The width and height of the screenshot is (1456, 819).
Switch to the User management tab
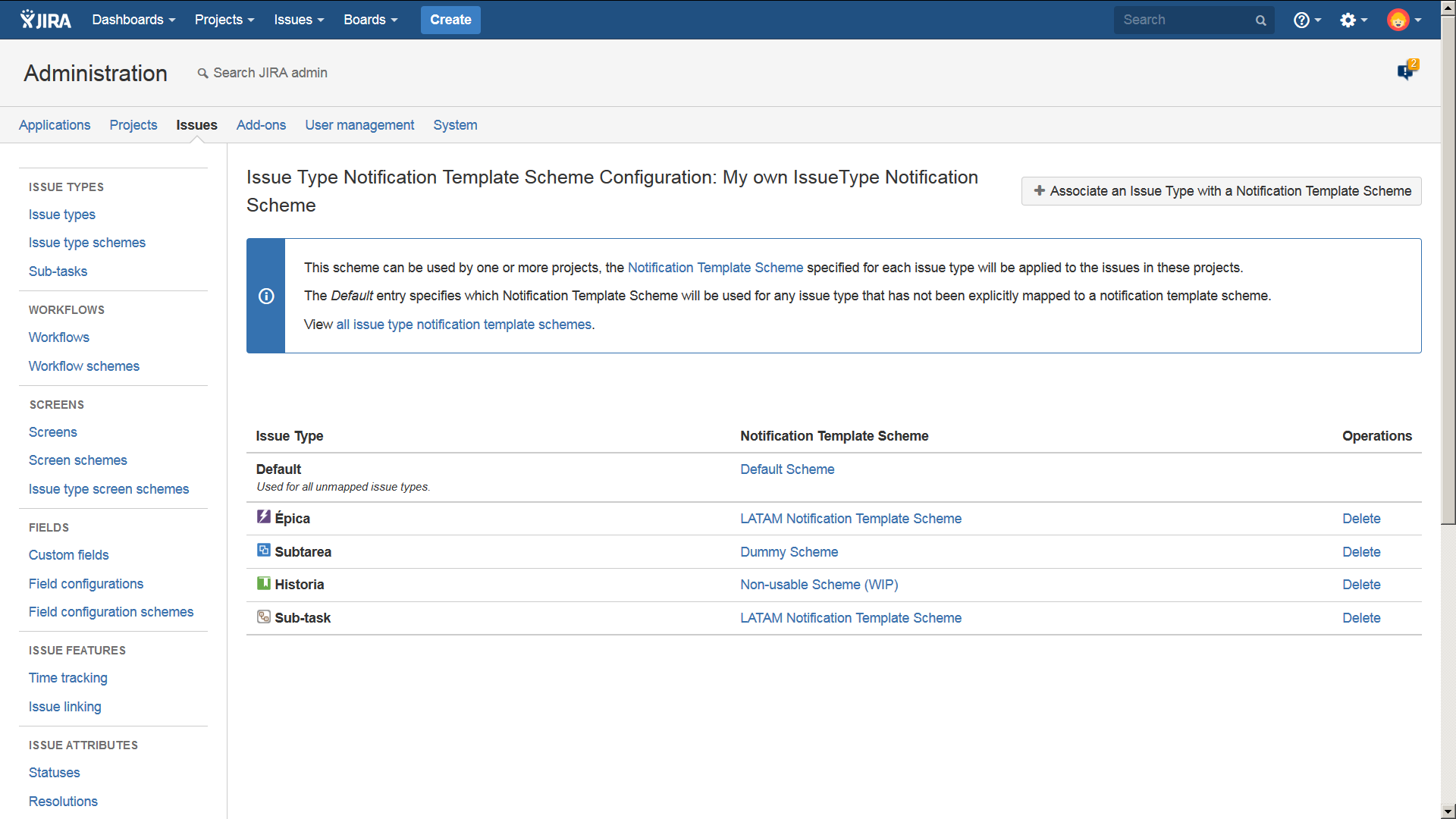359,125
